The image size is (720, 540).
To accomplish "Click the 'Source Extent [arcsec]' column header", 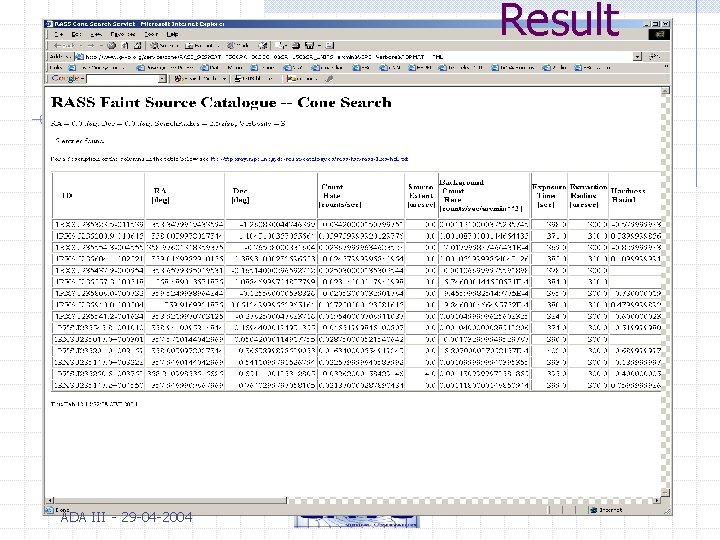I will click(421, 196).
